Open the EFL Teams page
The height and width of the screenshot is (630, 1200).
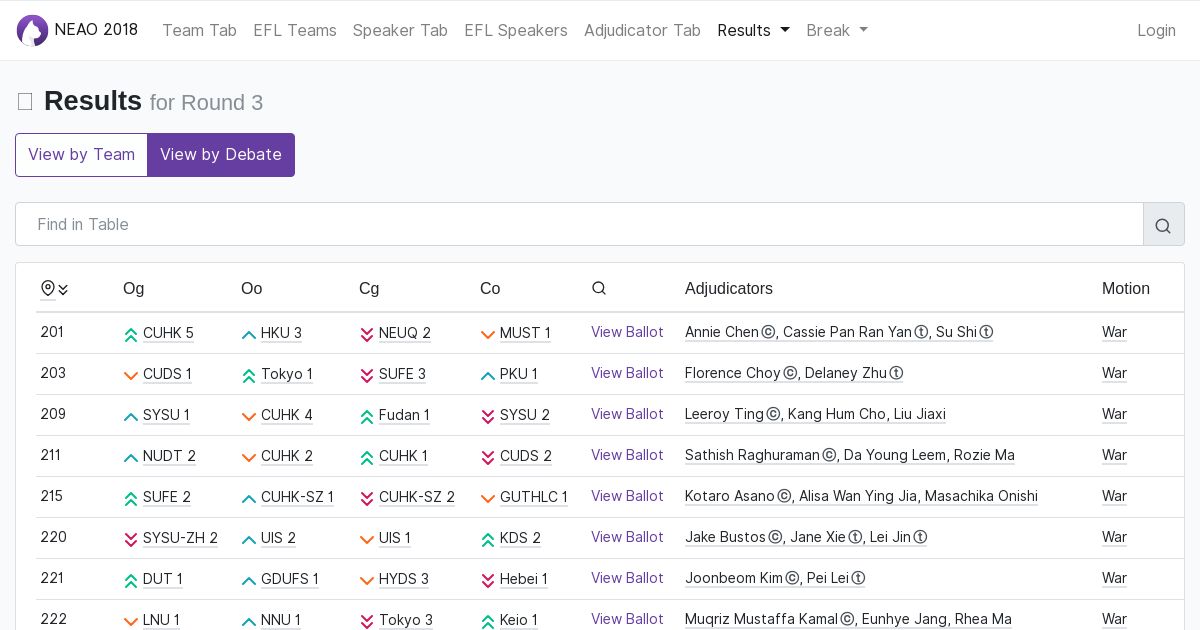coord(295,30)
